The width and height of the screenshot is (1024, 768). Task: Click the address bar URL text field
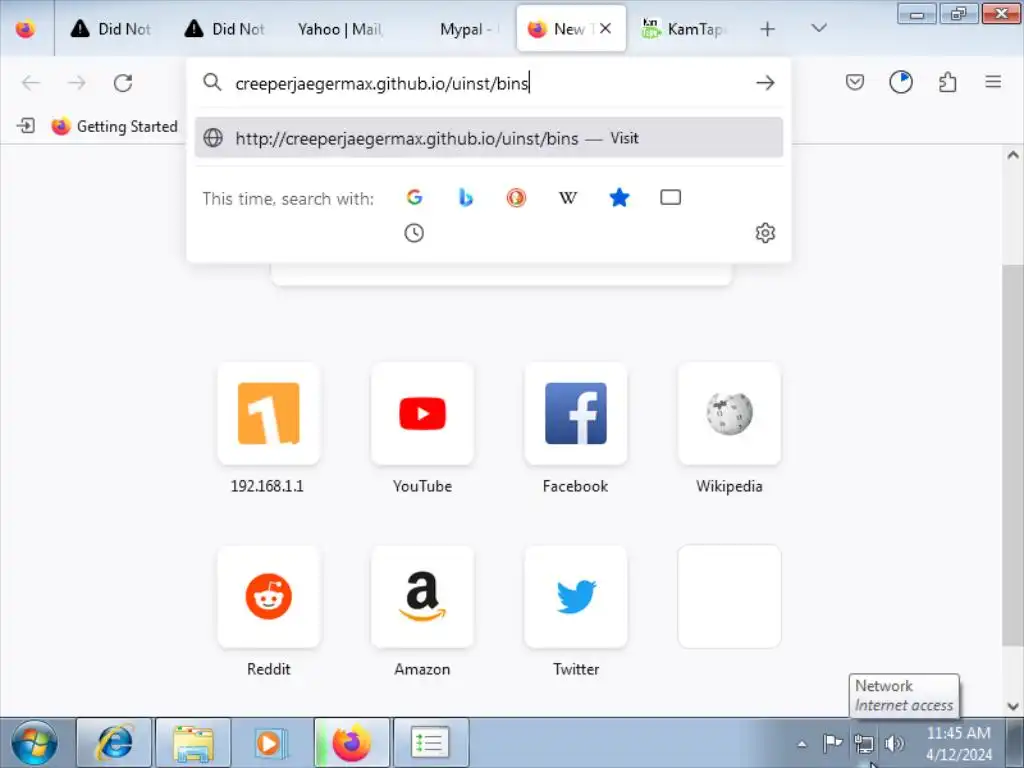[490, 83]
